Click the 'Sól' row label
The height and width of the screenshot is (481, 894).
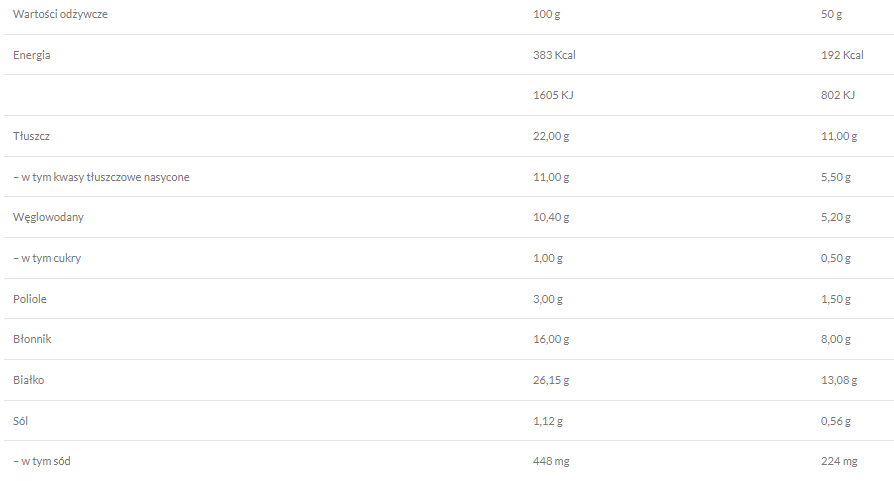click(22, 421)
